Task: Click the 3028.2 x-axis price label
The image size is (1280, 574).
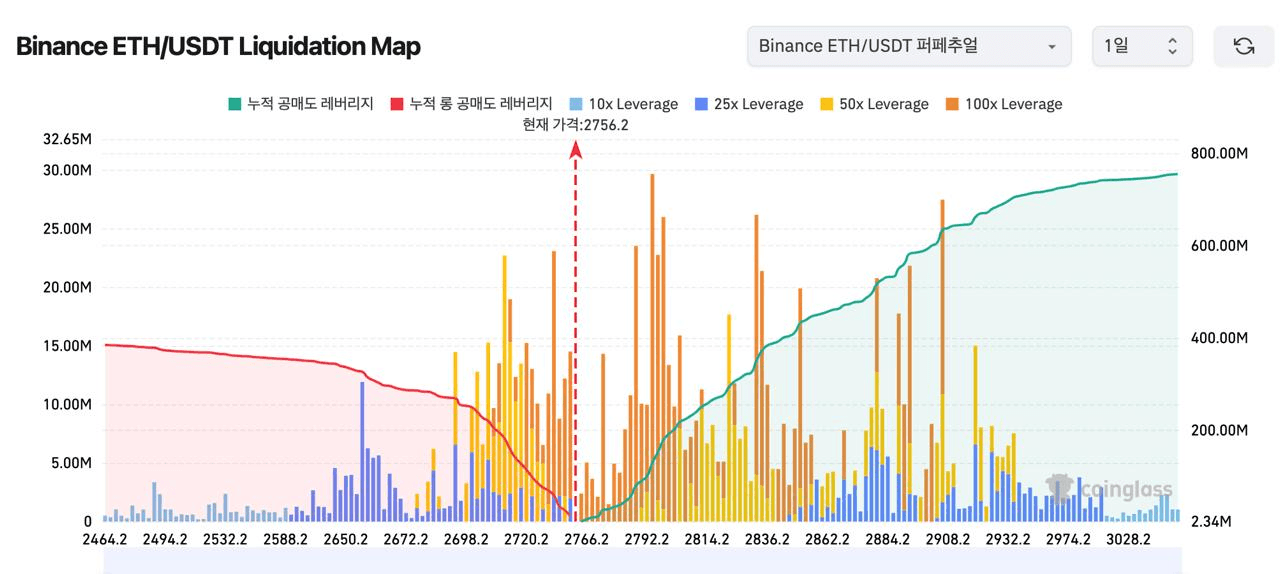Action: [1128, 540]
